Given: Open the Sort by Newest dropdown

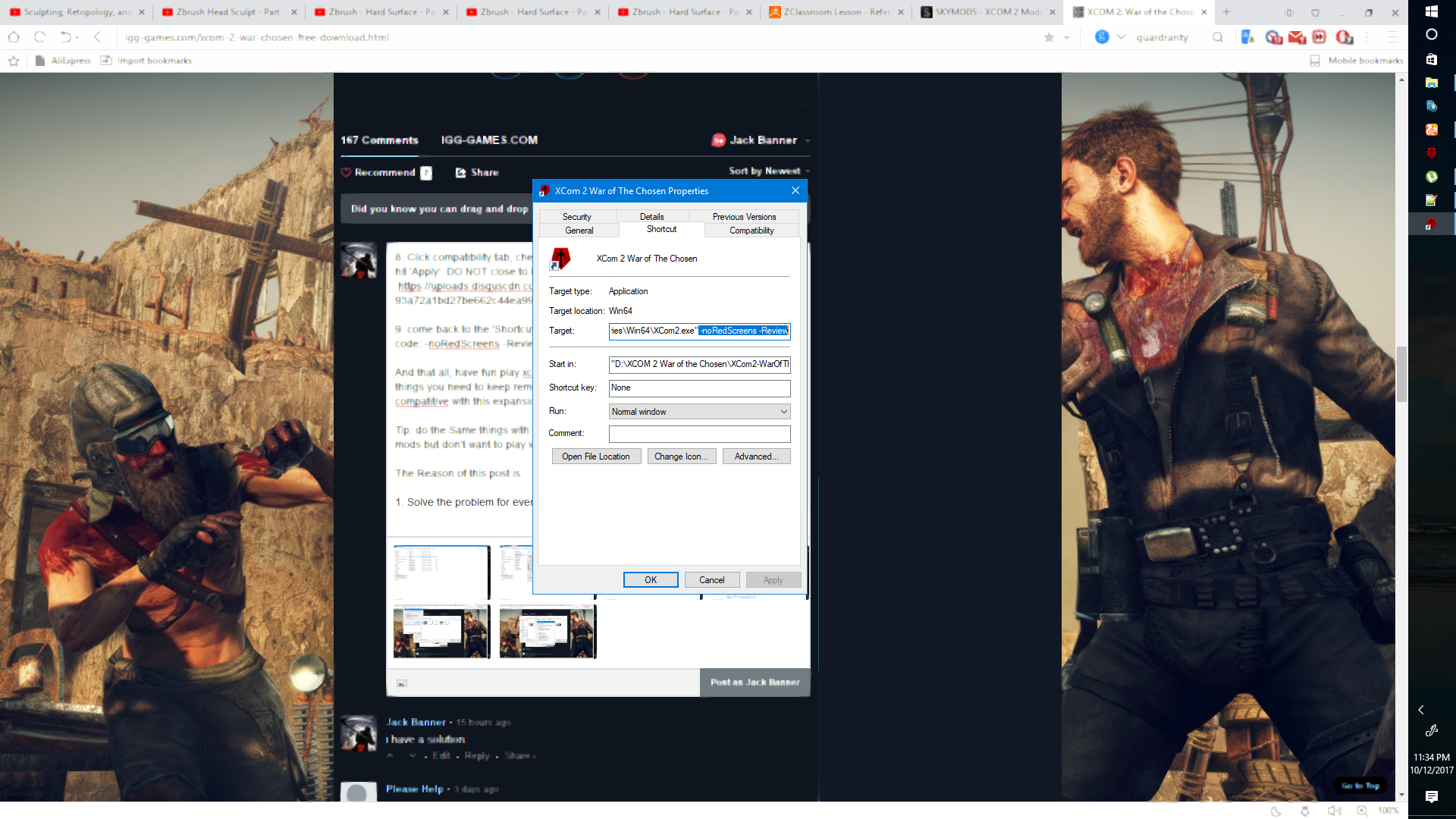Looking at the screenshot, I should coord(769,171).
